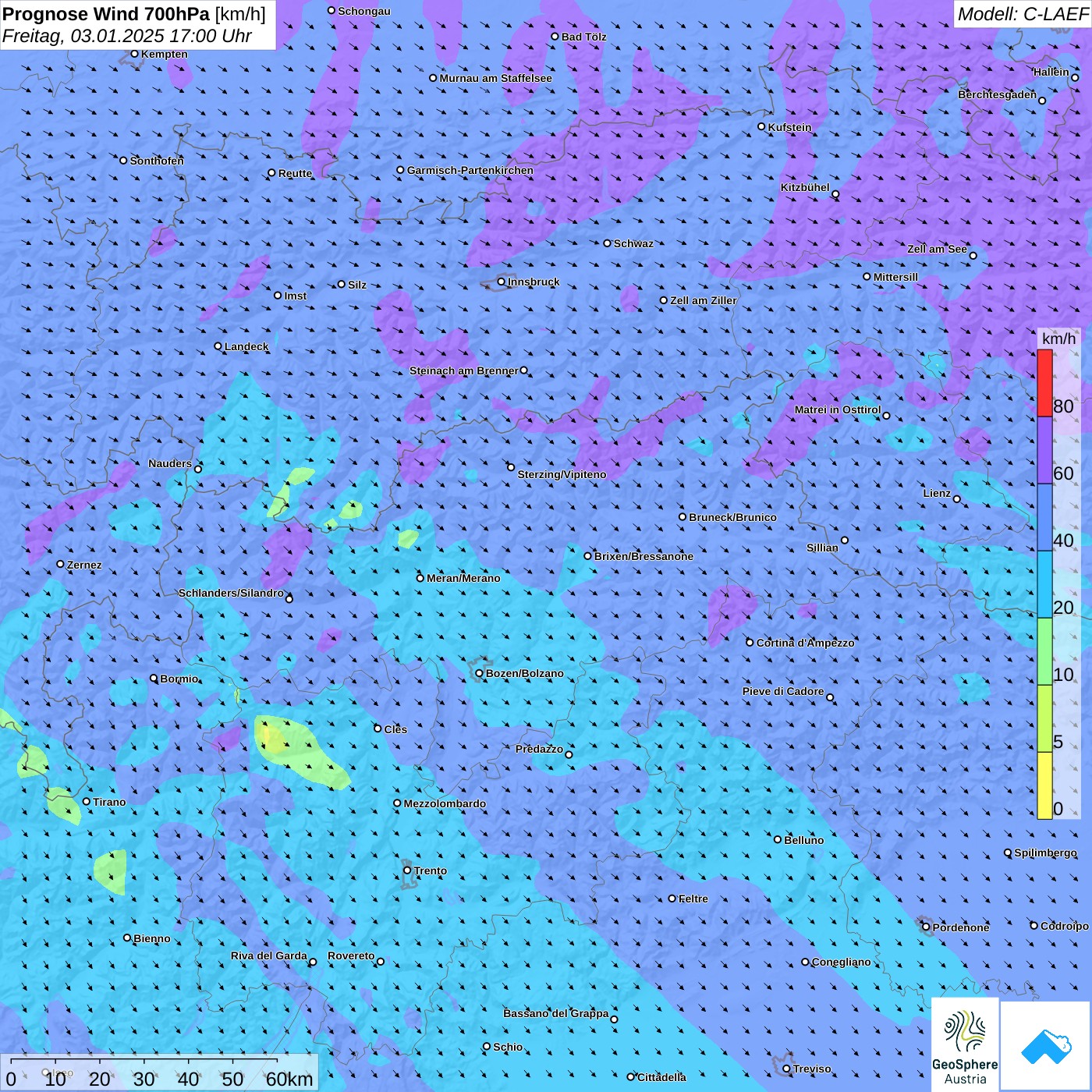Select the Zell am See label
Viewport: 1092px width, 1092px height.
tap(937, 249)
